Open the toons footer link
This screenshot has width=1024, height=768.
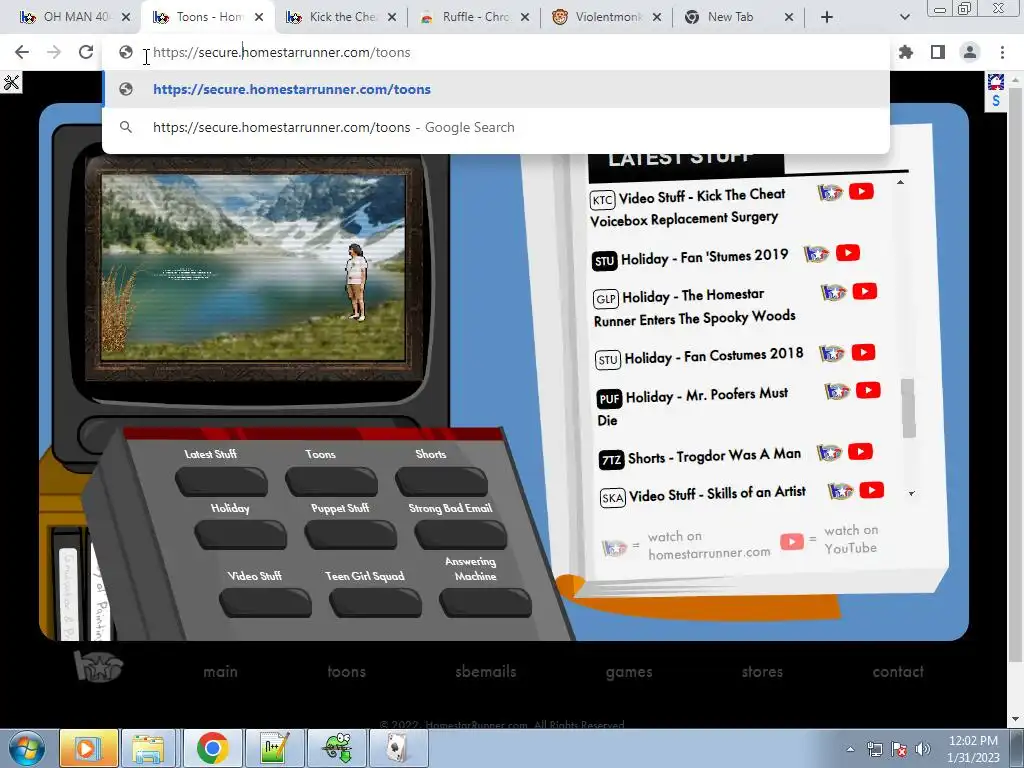346,671
